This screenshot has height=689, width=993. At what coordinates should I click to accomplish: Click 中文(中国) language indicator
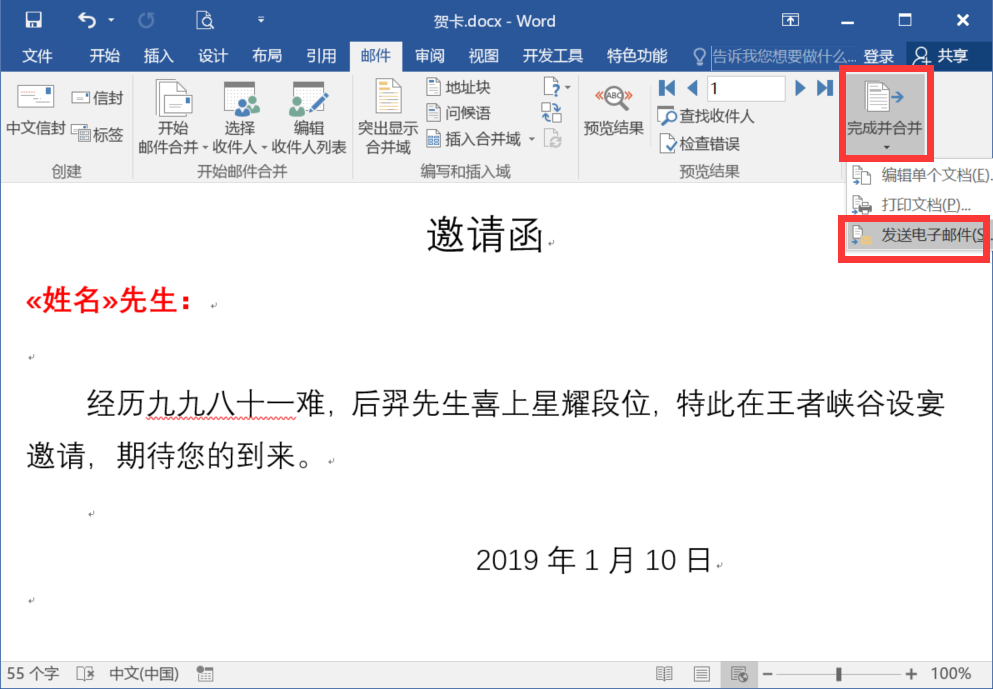[x=144, y=673]
